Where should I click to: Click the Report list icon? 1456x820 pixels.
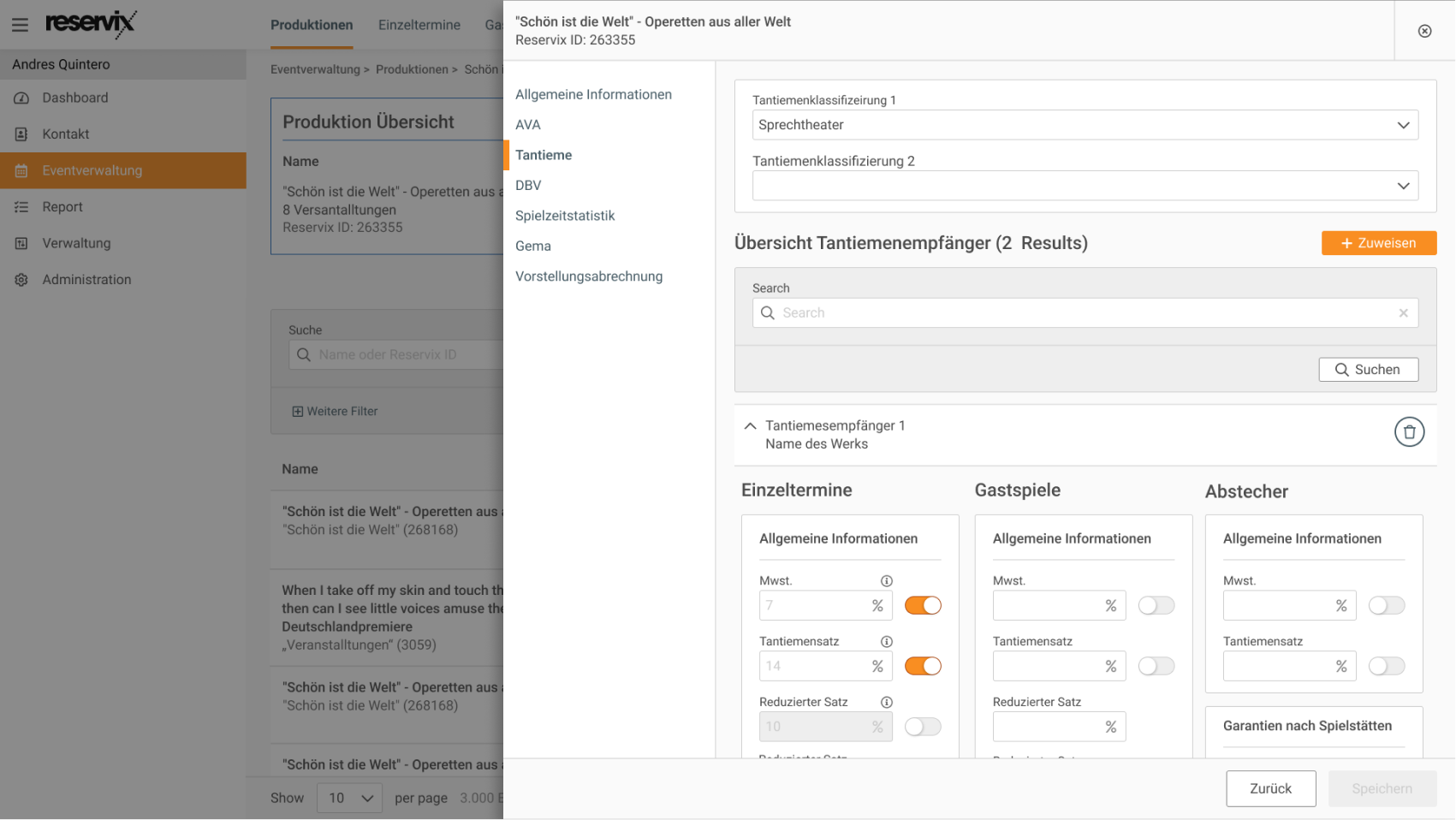coord(21,207)
